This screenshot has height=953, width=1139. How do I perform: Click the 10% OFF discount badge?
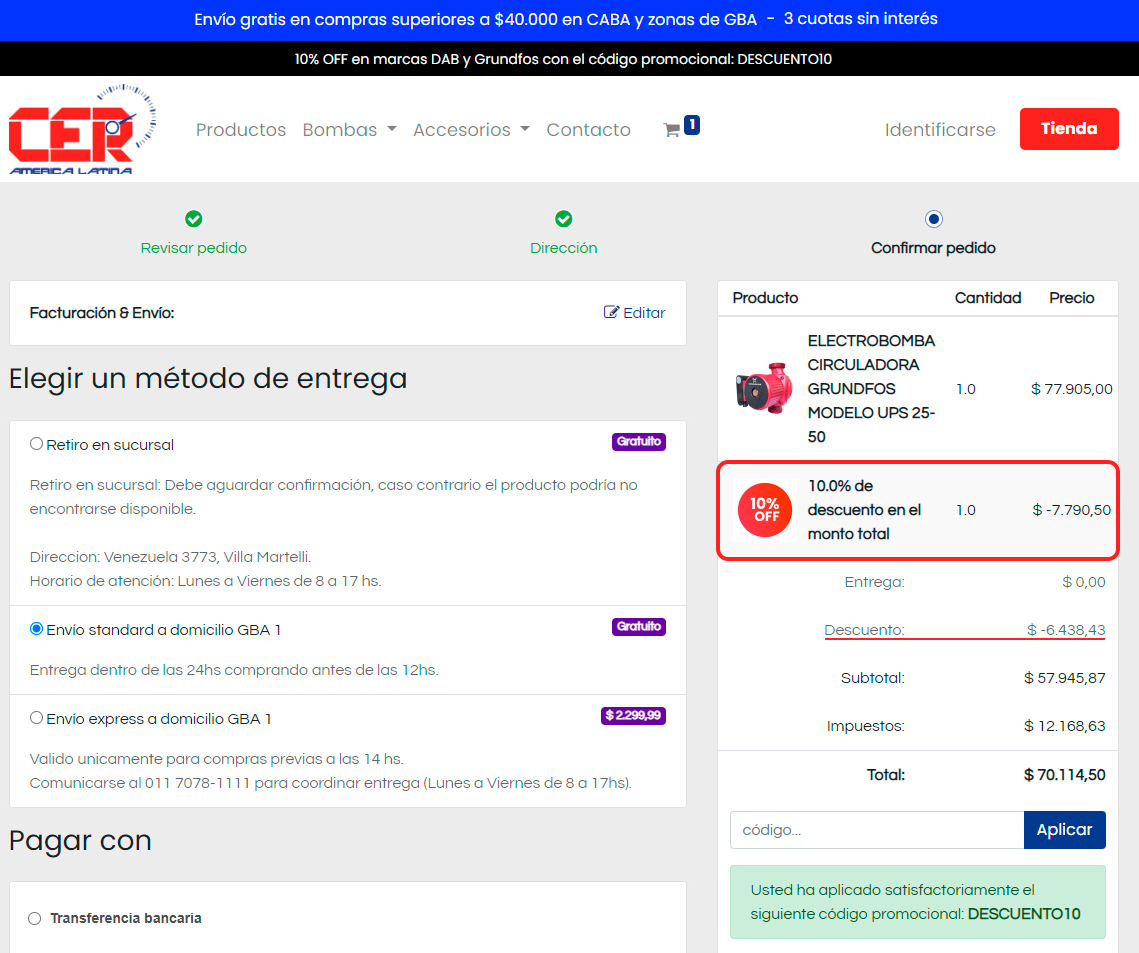[764, 510]
